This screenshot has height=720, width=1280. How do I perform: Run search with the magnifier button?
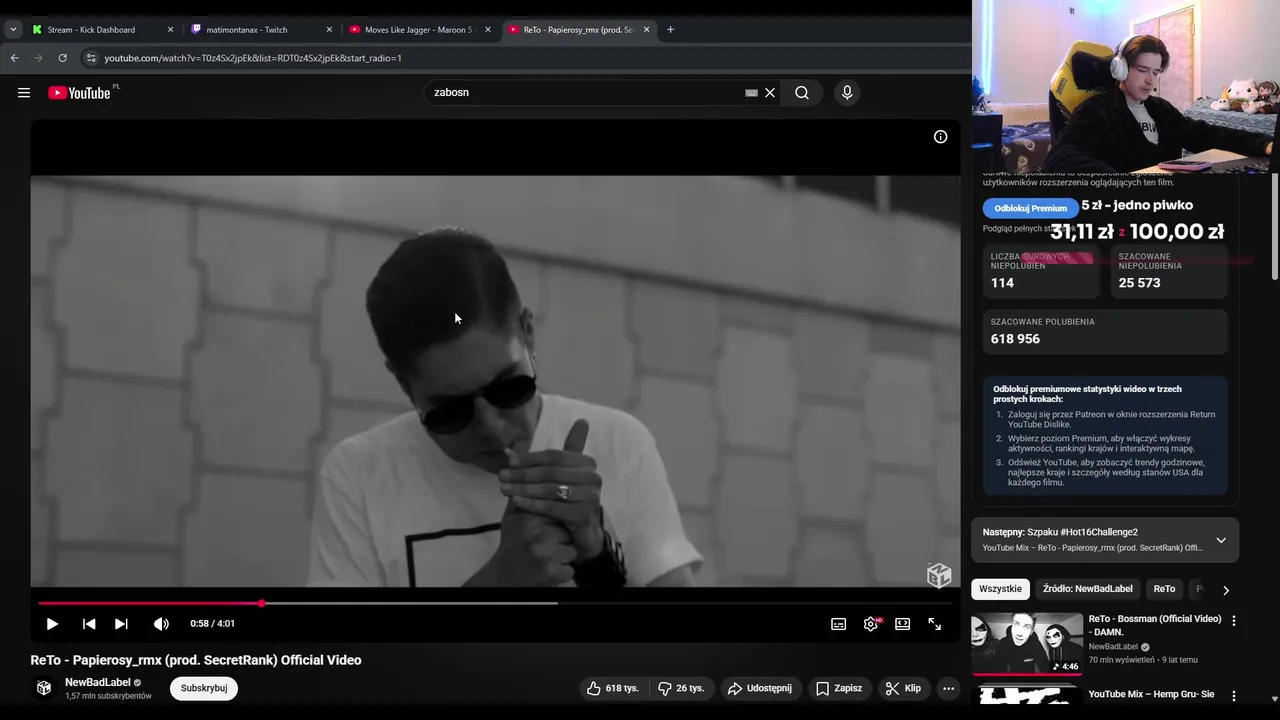click(x=802, y=93)
